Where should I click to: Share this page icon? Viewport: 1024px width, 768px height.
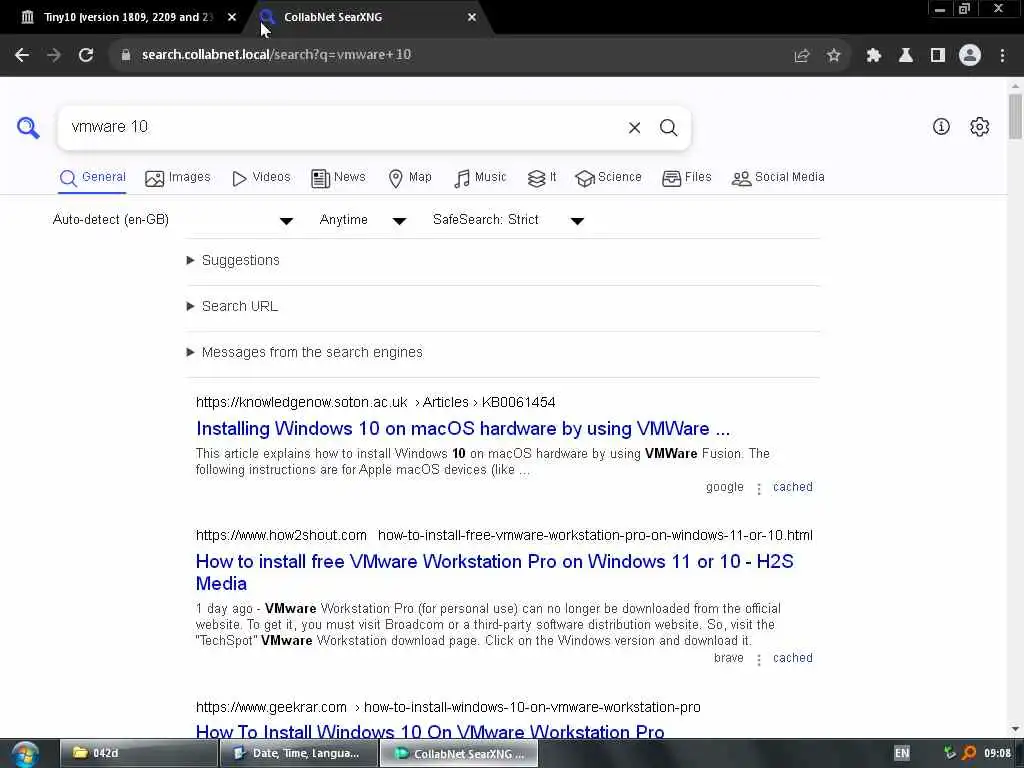[x=801, y=56]
